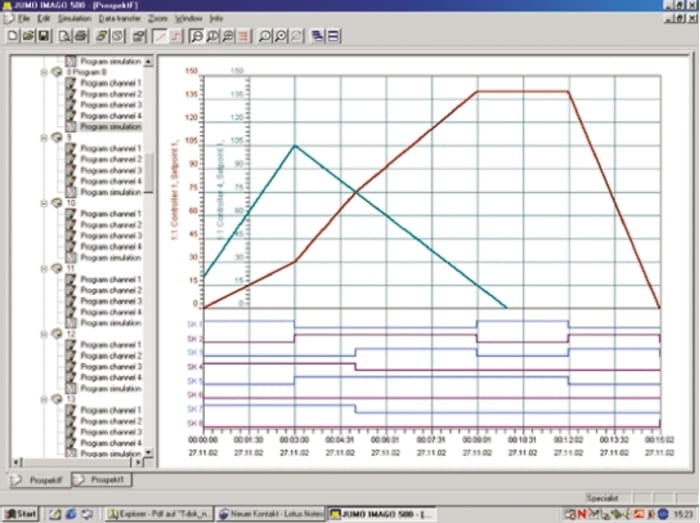Click the second magnifier zoom icon
The width and height of the screenshot is (700, 523).
pyautogui.click(x=212, y=36)
